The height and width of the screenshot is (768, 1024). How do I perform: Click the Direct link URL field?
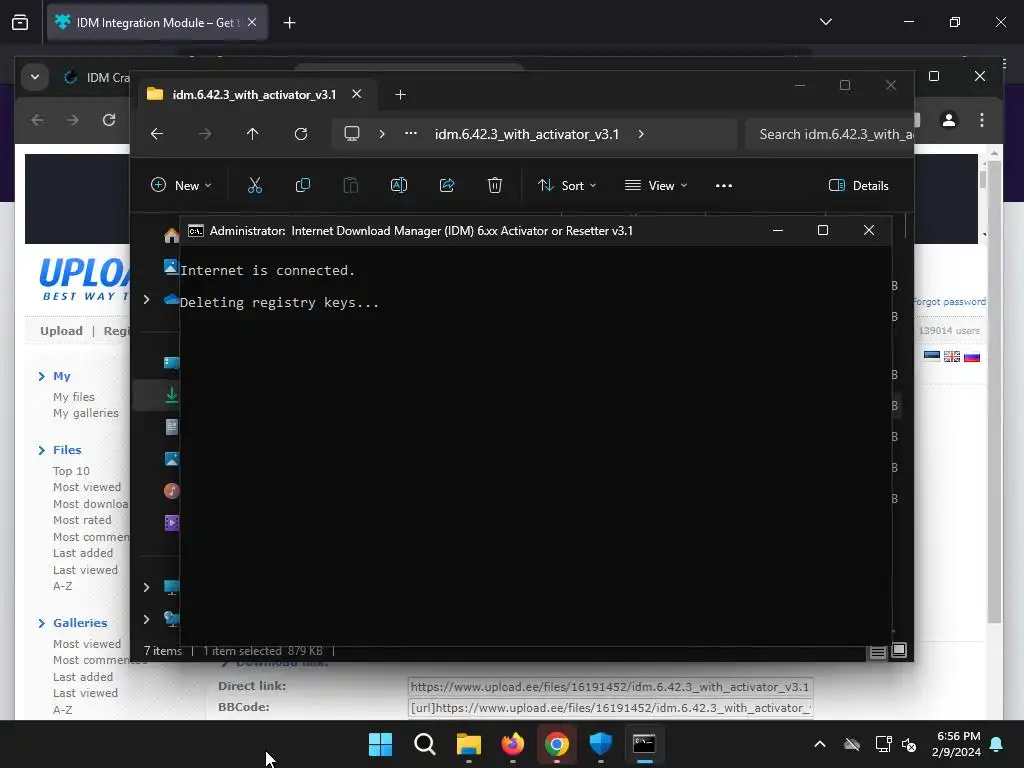(610, 686)
